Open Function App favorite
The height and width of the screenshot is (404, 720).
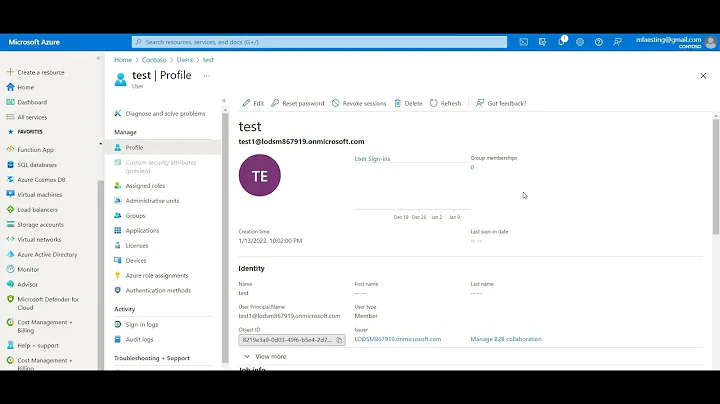(x=35, y=150)
